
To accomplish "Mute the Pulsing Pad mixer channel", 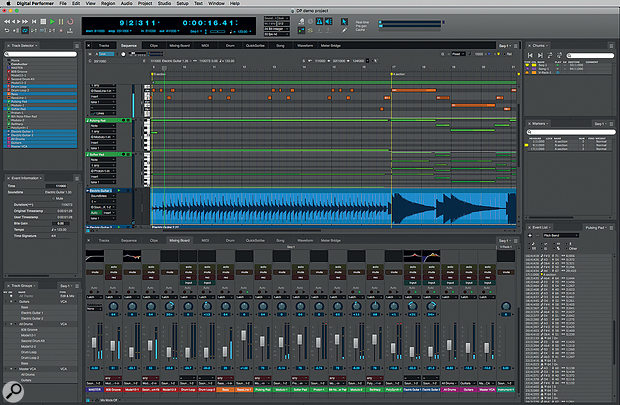I will (263, 272).
